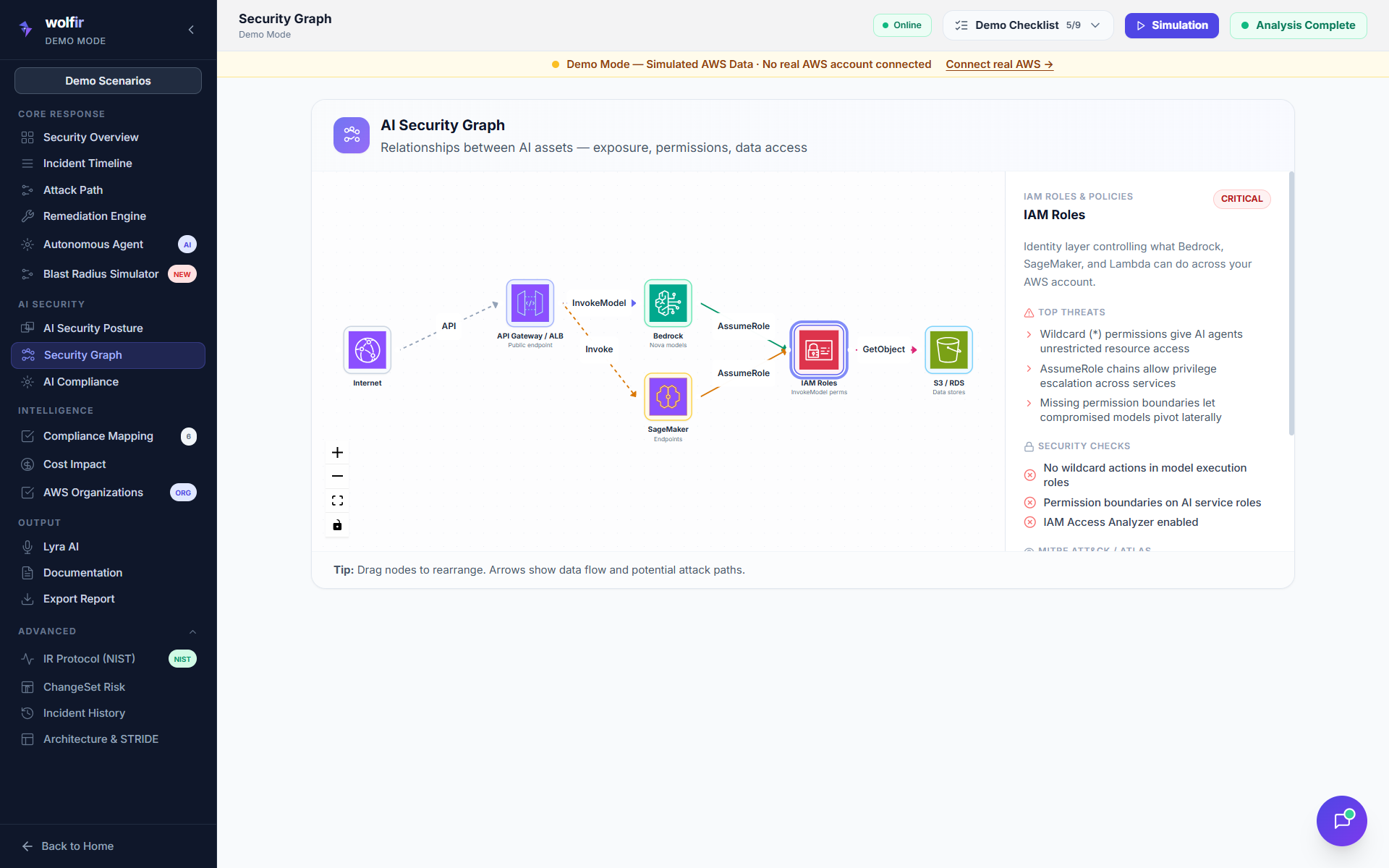
Task: Zoom out with the minus control
Action: pyautogui.click(x=337, y=476)
